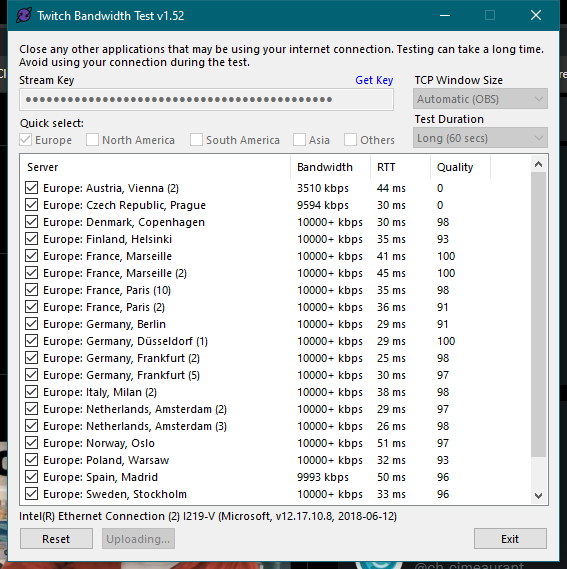Click the 9594 kbps bandwidth value
The width and height of the screenshot is (567, 569).
[x=323, y=205]
